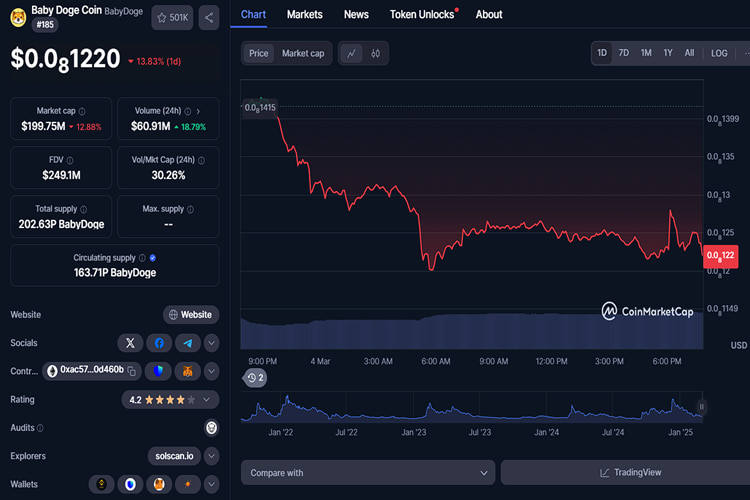The image size is (750, 500).
Task: Click Vol/Mkt Cap (24h) info icon
Action: pyautogui.click(x=201, y=160)
